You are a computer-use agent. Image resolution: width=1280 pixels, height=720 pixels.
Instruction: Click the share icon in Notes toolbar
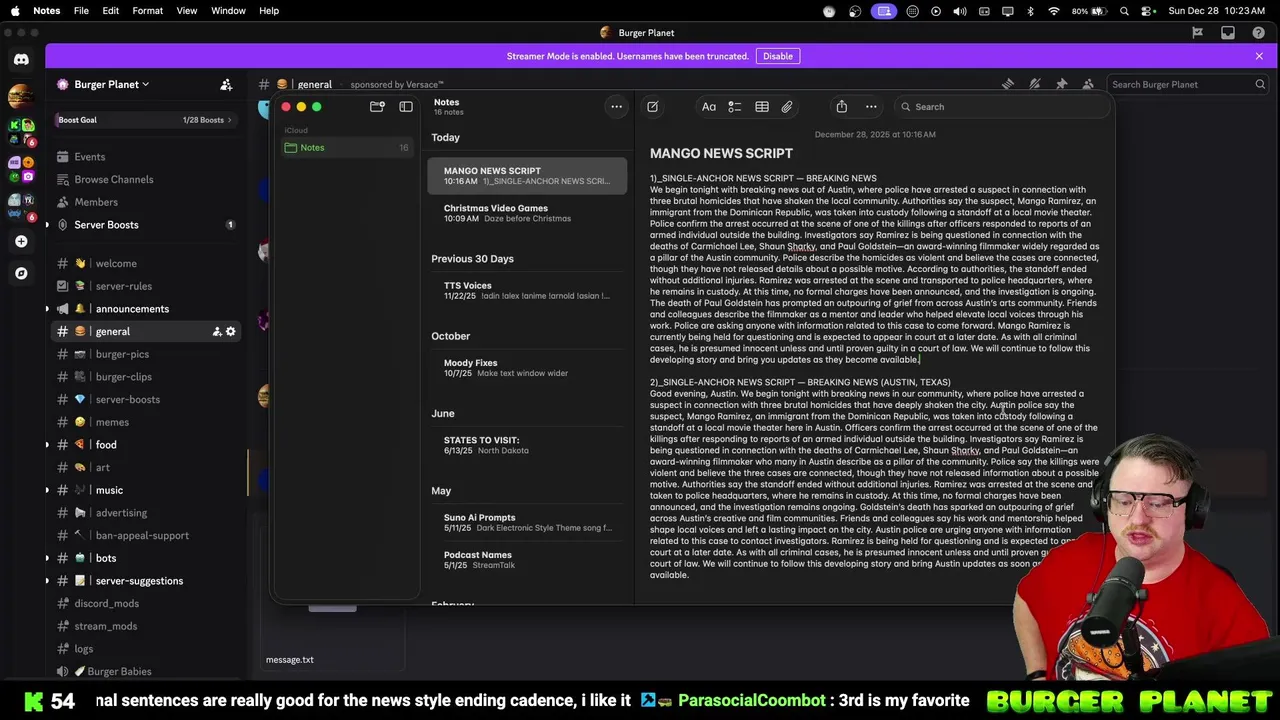[x=842, y=107]
